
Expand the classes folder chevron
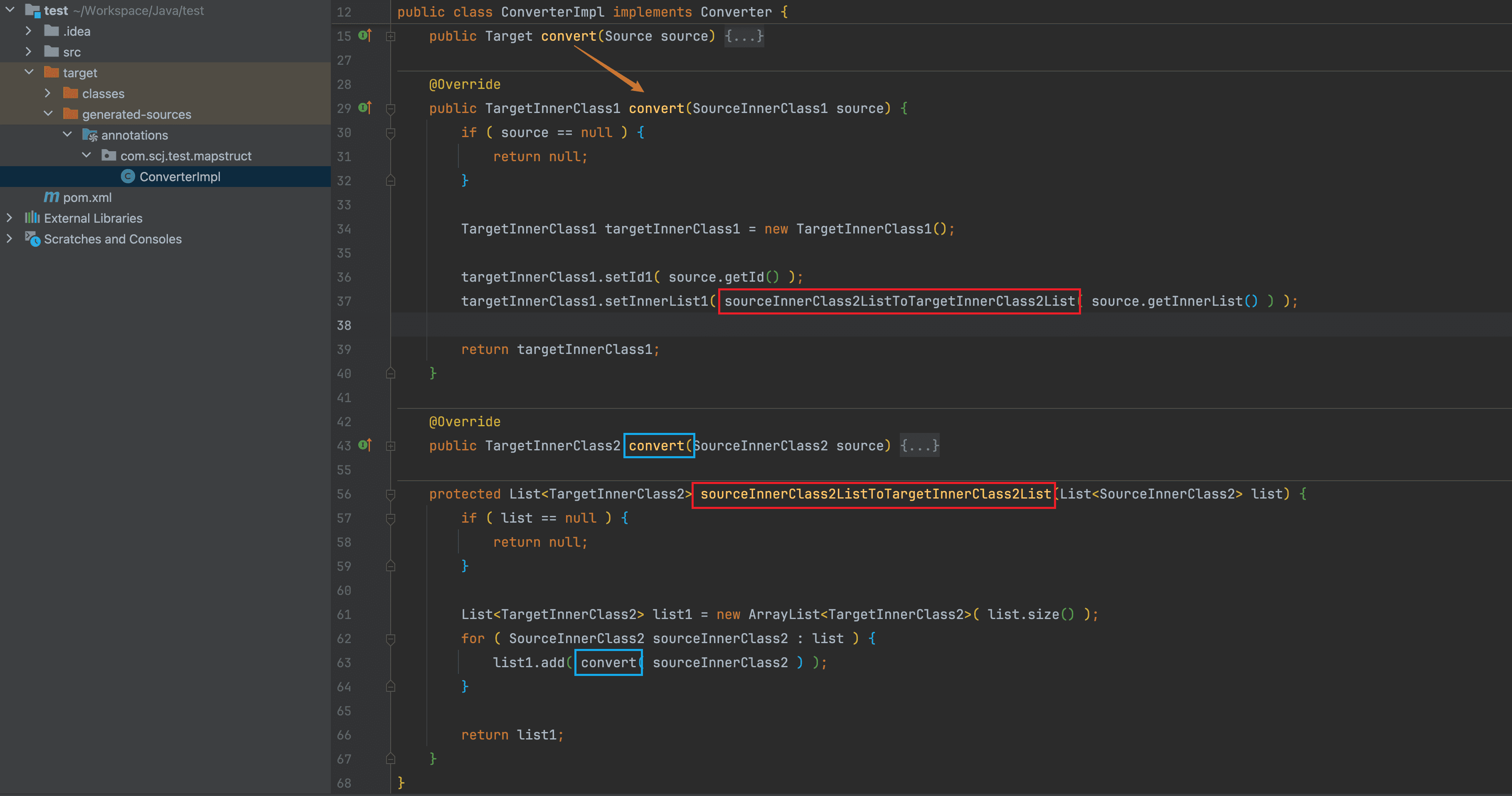(x=47, y=93)
